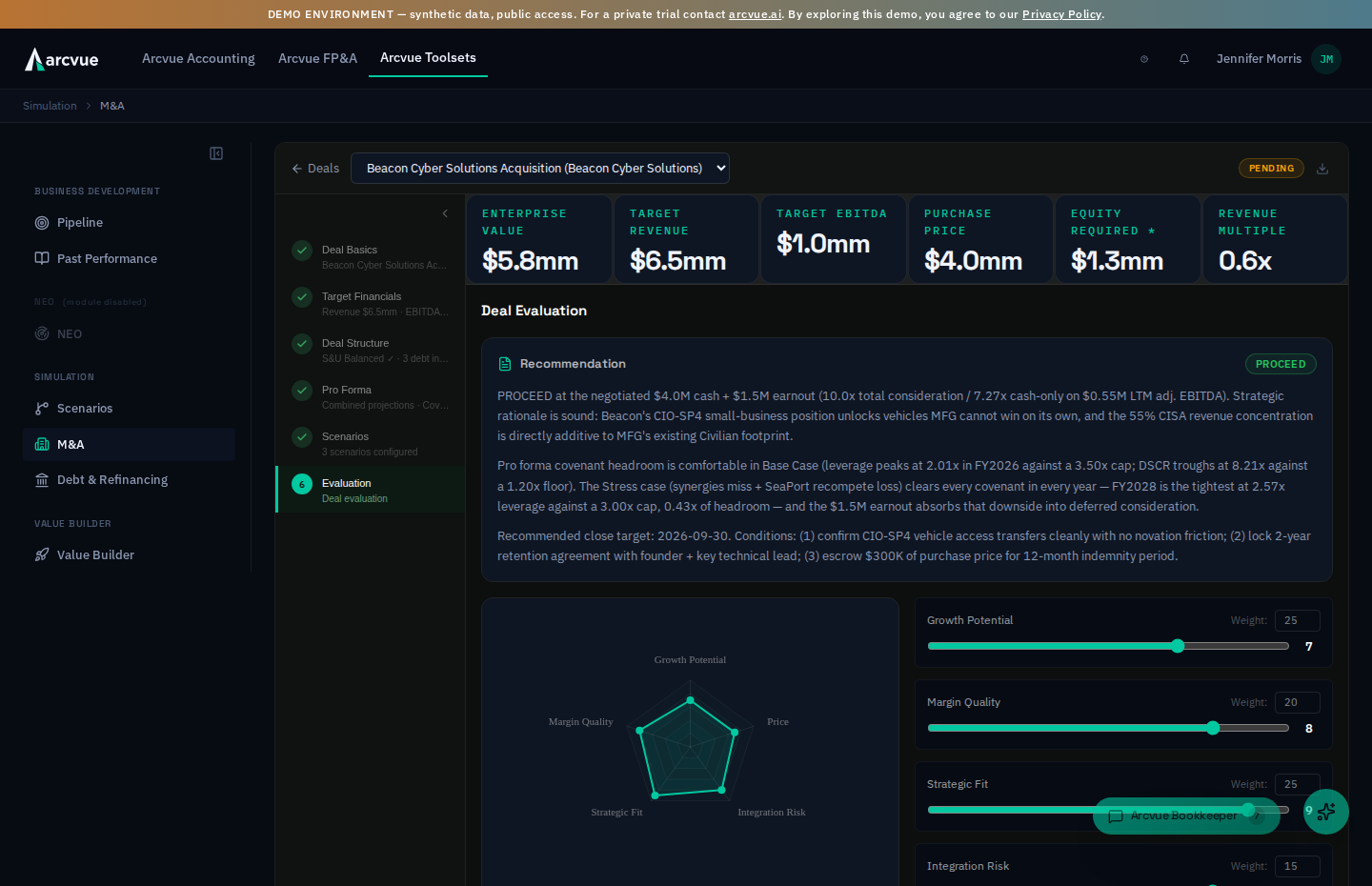The width and height of the screenshot is (1372, 886).
Task: Click the Equity Required $1.3mm card
Action: coord(1128,239)
